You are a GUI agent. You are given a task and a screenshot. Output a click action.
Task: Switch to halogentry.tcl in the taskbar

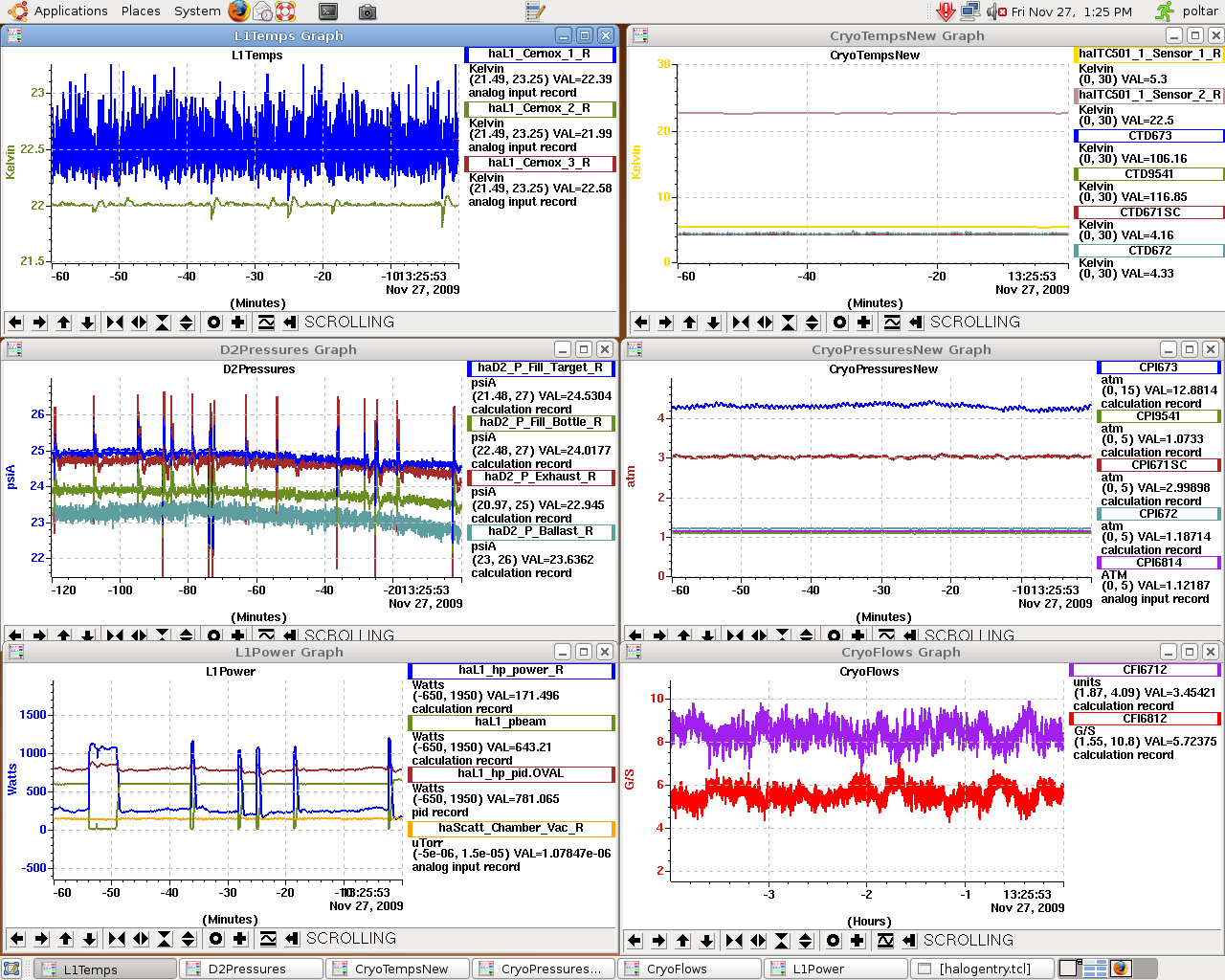click(x=982, y=969)
